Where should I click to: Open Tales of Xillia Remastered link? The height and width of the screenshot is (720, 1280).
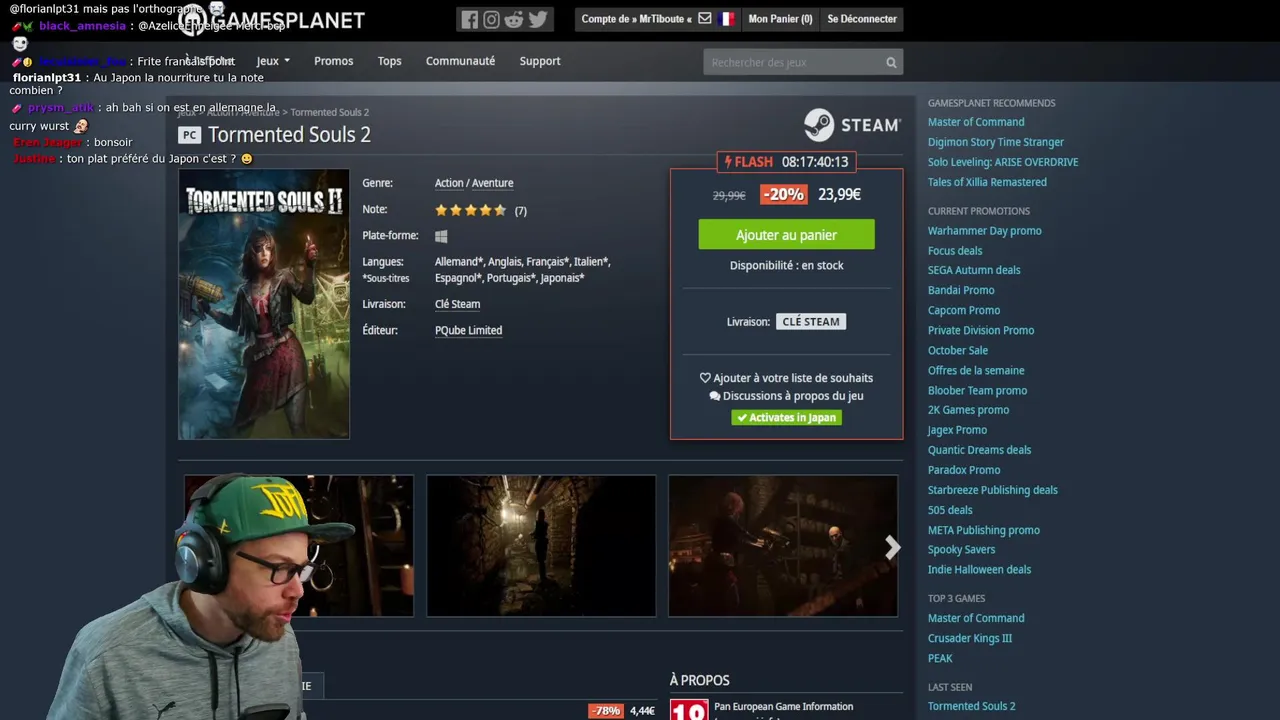tap(987, 182)
